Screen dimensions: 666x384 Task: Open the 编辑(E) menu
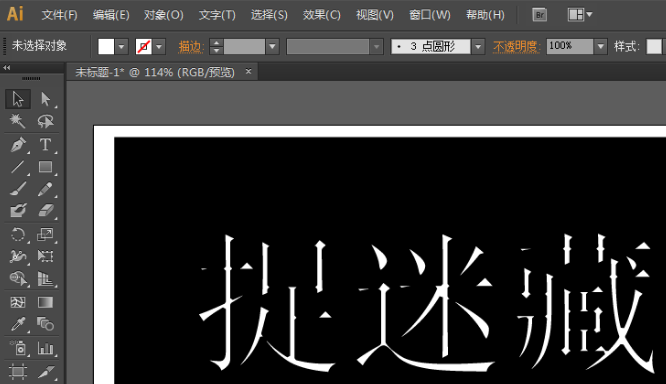coord(111,15)
